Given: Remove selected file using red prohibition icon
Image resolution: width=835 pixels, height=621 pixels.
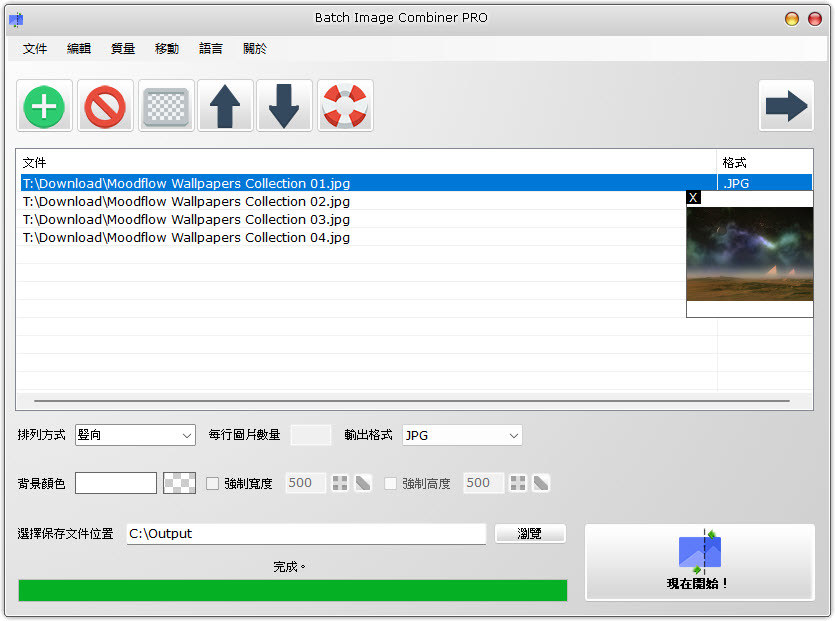Looking at the screenshot, I should [x=104, y=105].
